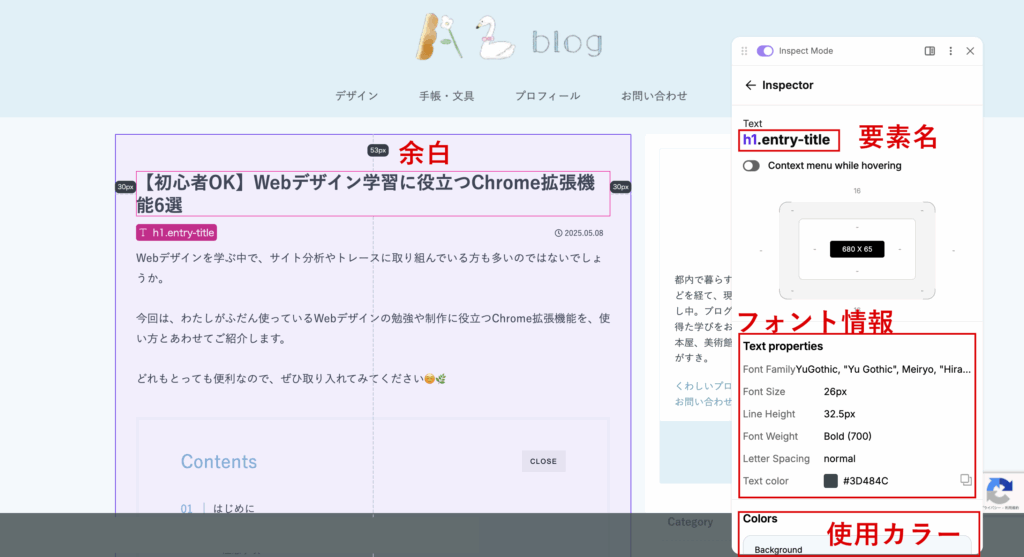The image size is (1024, 557).
Task: Click the 680 X 65 dimension box
Action: pos(857,249)
